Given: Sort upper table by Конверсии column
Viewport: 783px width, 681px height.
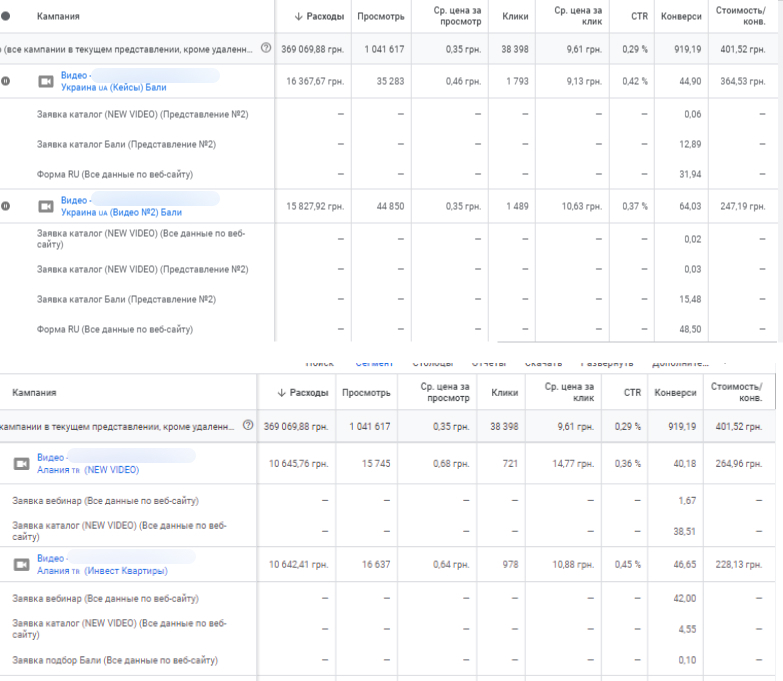Looking at the screenshot, I should [681, 16].
